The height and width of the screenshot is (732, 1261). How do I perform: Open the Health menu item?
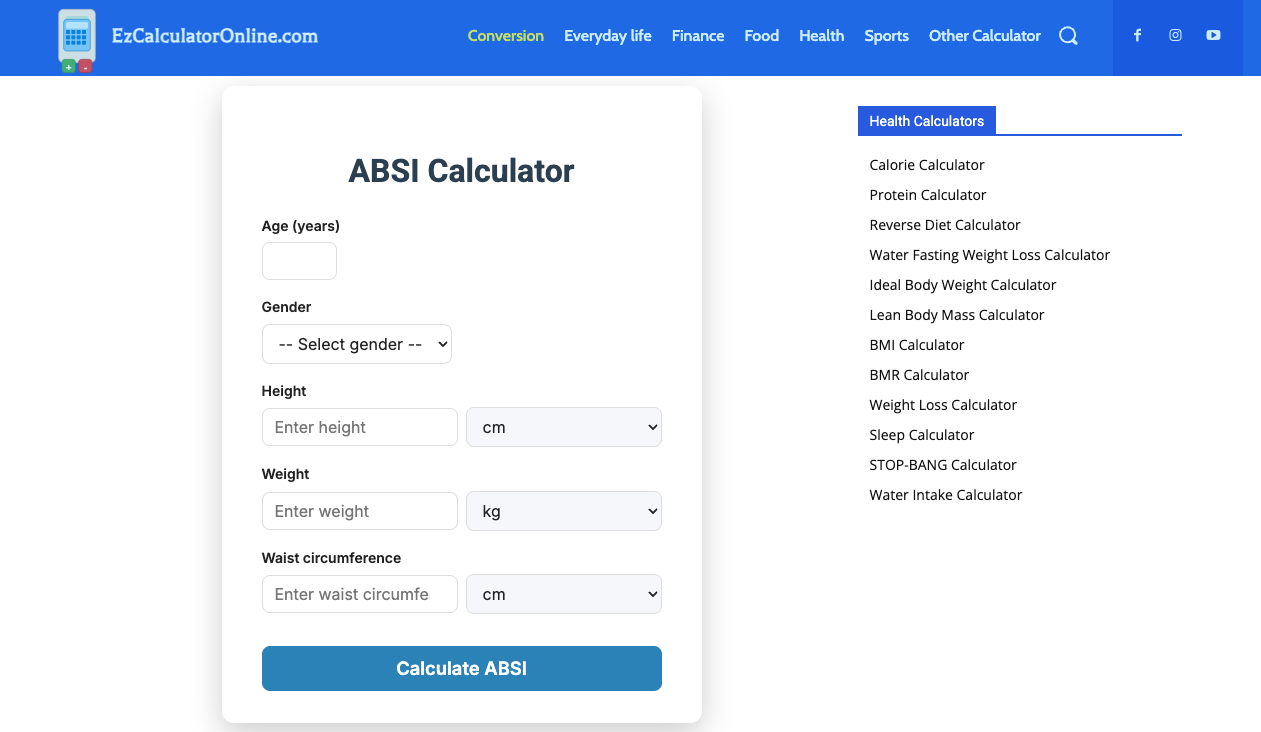coord(822,36)
